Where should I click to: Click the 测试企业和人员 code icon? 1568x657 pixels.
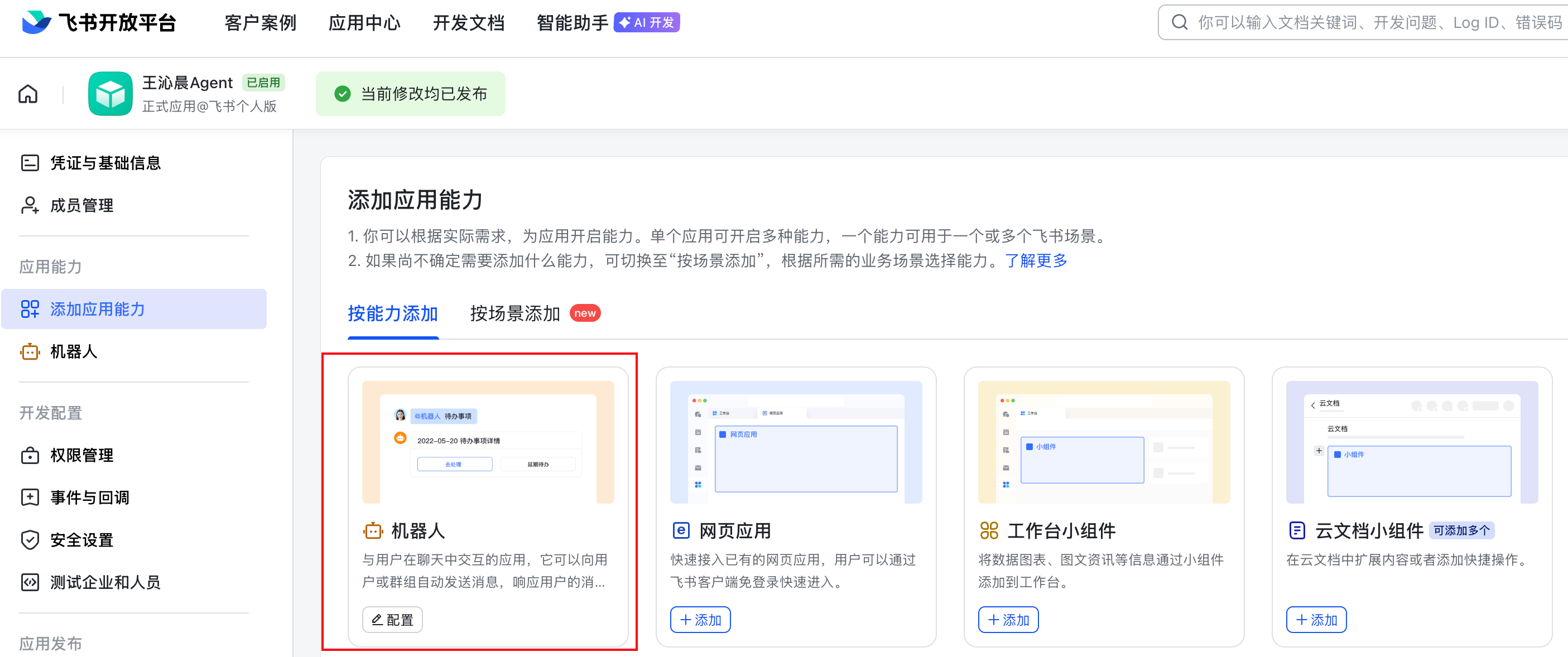coord(30,582)
